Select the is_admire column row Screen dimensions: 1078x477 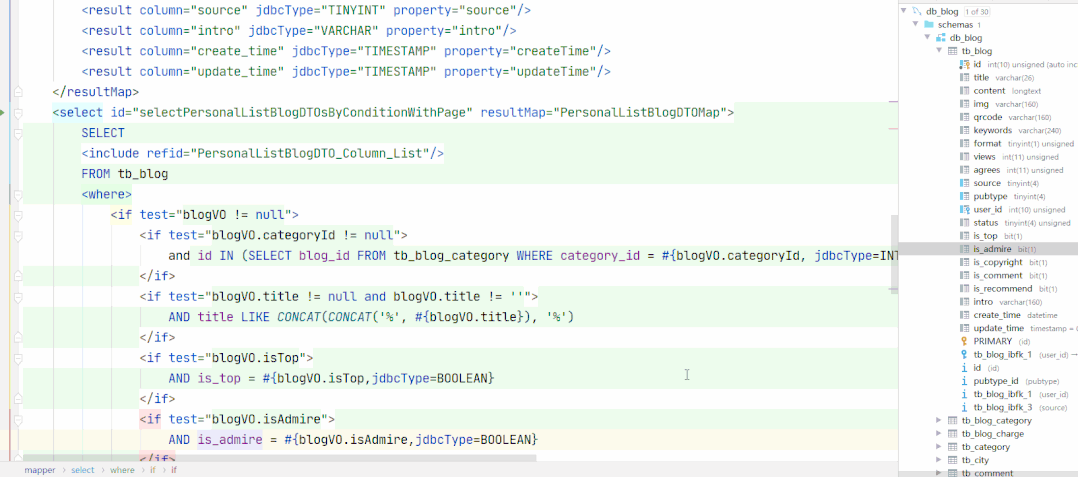(988, 249)
